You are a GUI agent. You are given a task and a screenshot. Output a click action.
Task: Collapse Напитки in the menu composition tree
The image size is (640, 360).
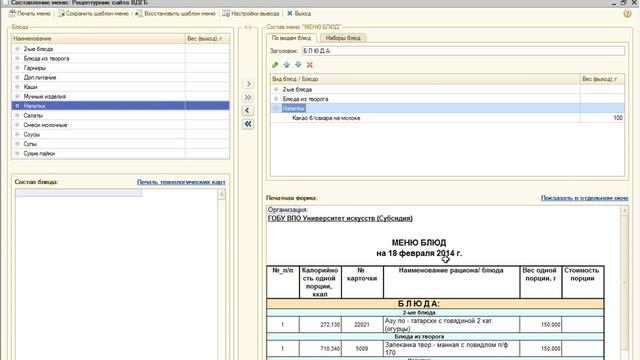tap(276, 108)
